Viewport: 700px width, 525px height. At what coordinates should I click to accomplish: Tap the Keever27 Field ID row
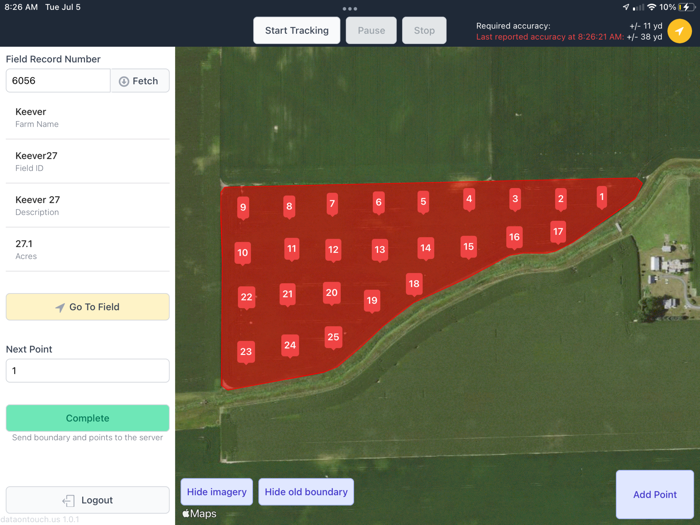[88, 161]
